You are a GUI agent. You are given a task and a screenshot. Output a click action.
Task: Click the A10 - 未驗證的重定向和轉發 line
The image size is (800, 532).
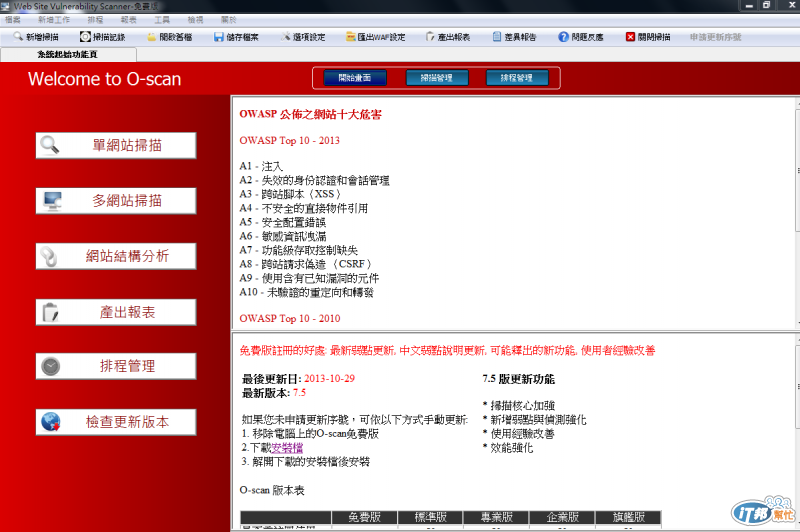coord(306,292)
